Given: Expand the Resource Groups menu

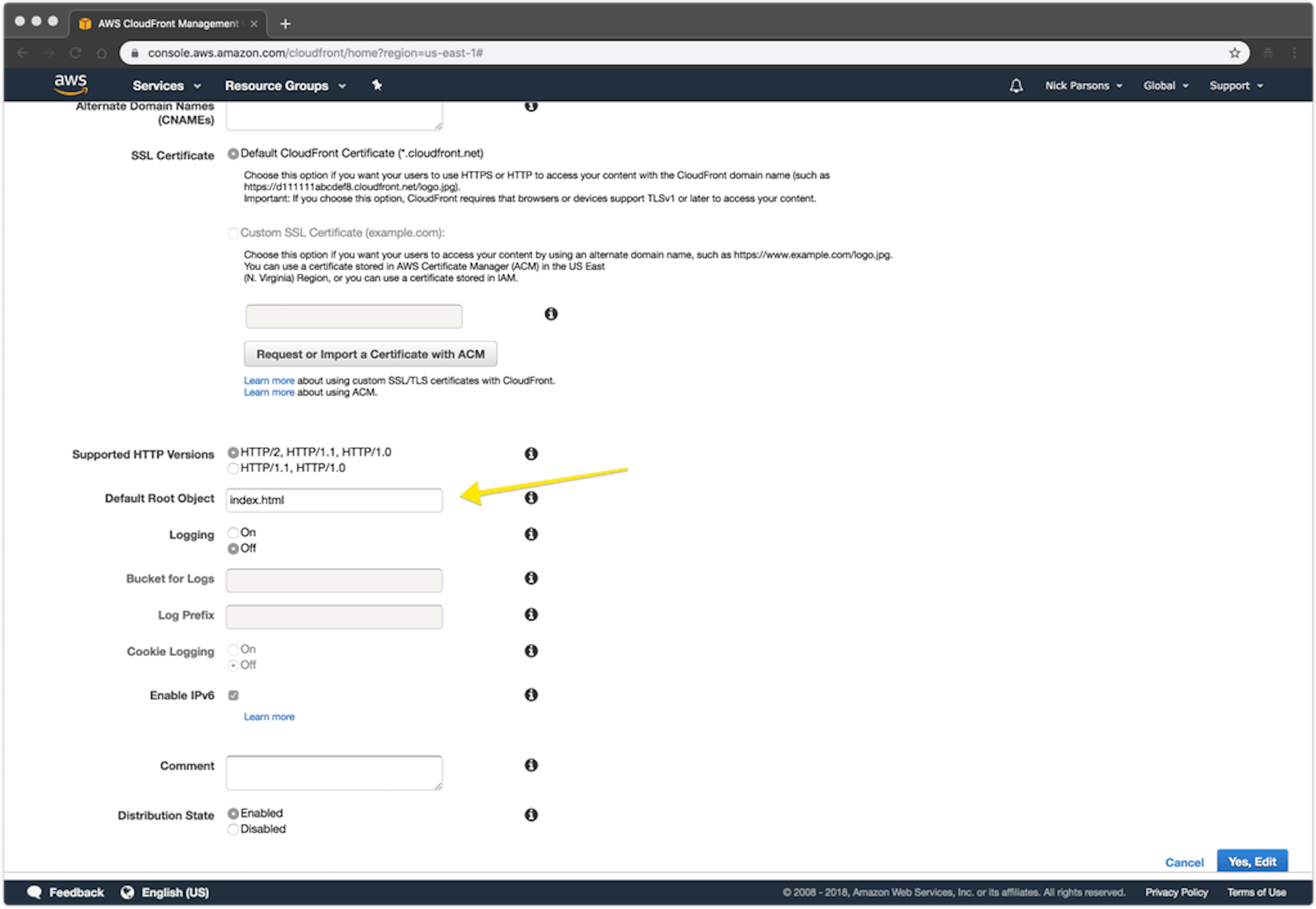Looking at the screenshot, I should 285,85.
